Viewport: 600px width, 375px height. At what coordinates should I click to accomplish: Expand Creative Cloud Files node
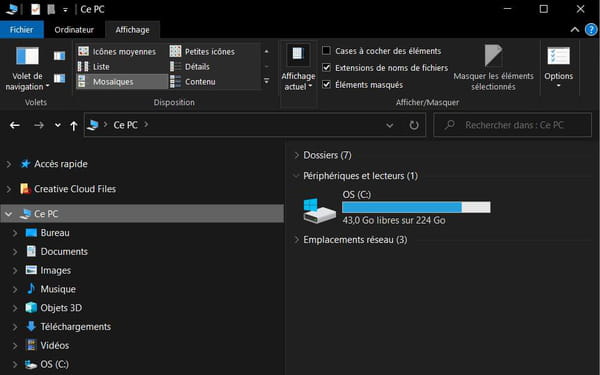(8, 189)
